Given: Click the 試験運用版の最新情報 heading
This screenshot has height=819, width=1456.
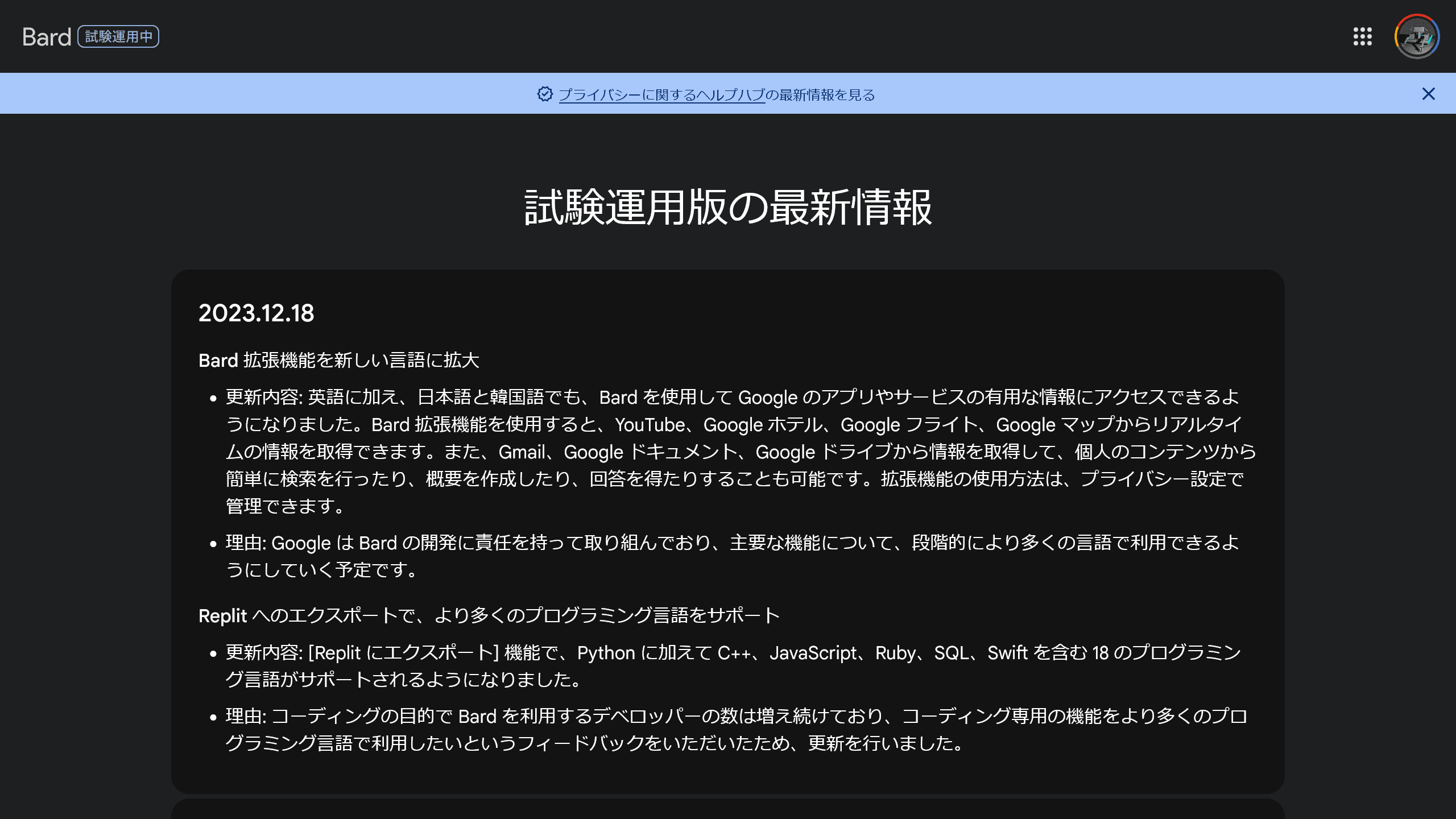Looking at the screenshot, I should click(x=728, y=207).
